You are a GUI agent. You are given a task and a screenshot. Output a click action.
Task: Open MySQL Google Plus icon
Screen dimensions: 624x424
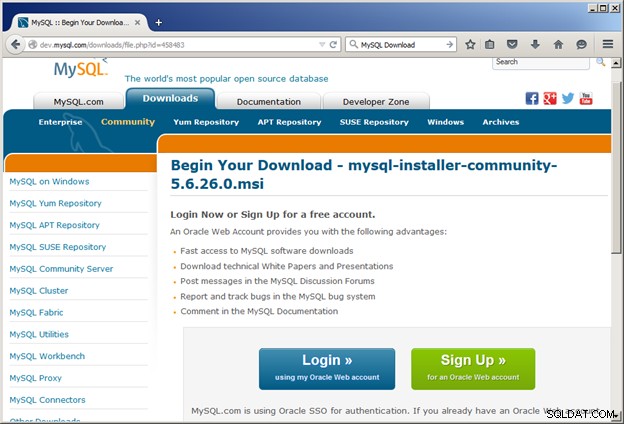point(550,98)
